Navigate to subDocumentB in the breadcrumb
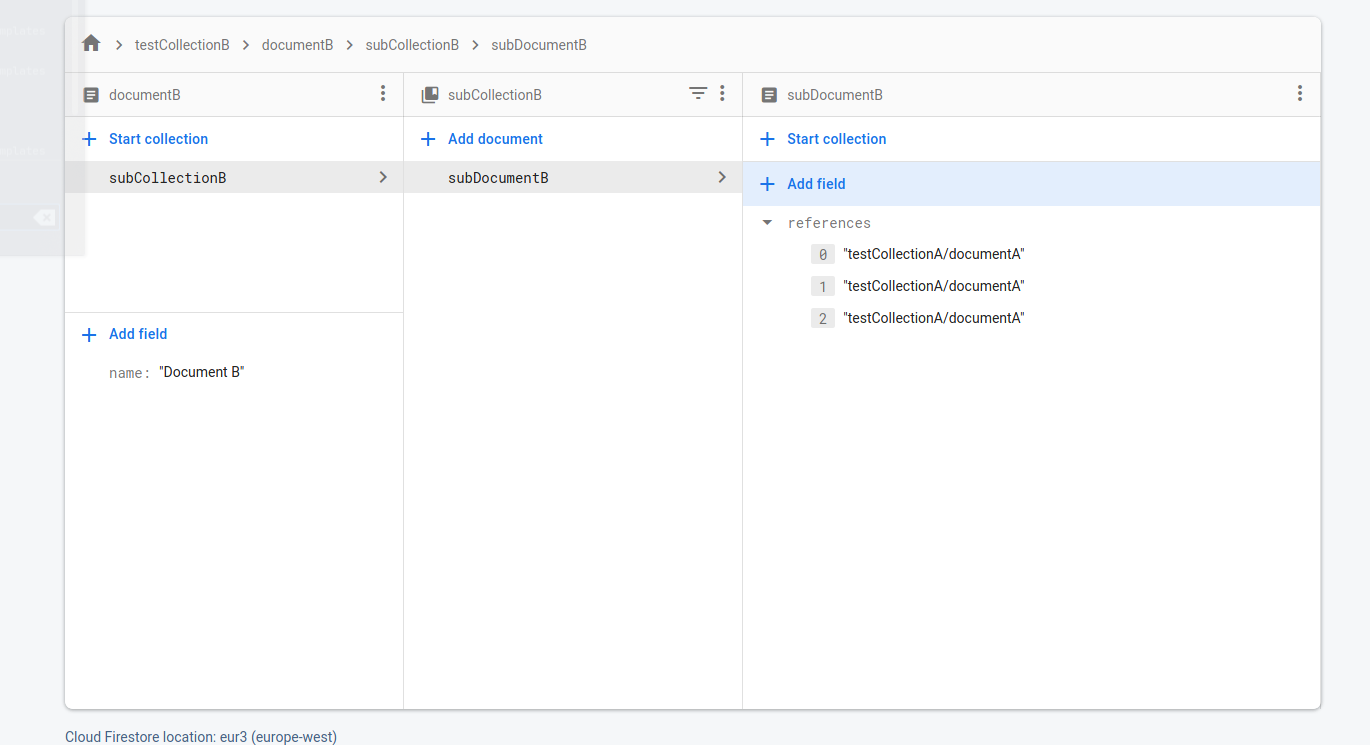1370x745 pixels. (x=539, y=45)
